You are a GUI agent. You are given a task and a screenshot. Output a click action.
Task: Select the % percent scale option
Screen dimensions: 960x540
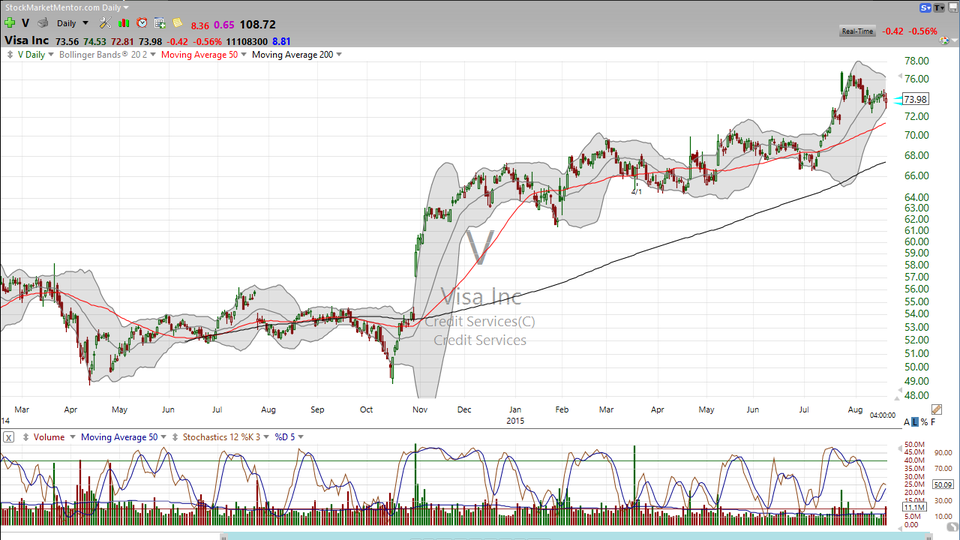(x=924, y=422)
